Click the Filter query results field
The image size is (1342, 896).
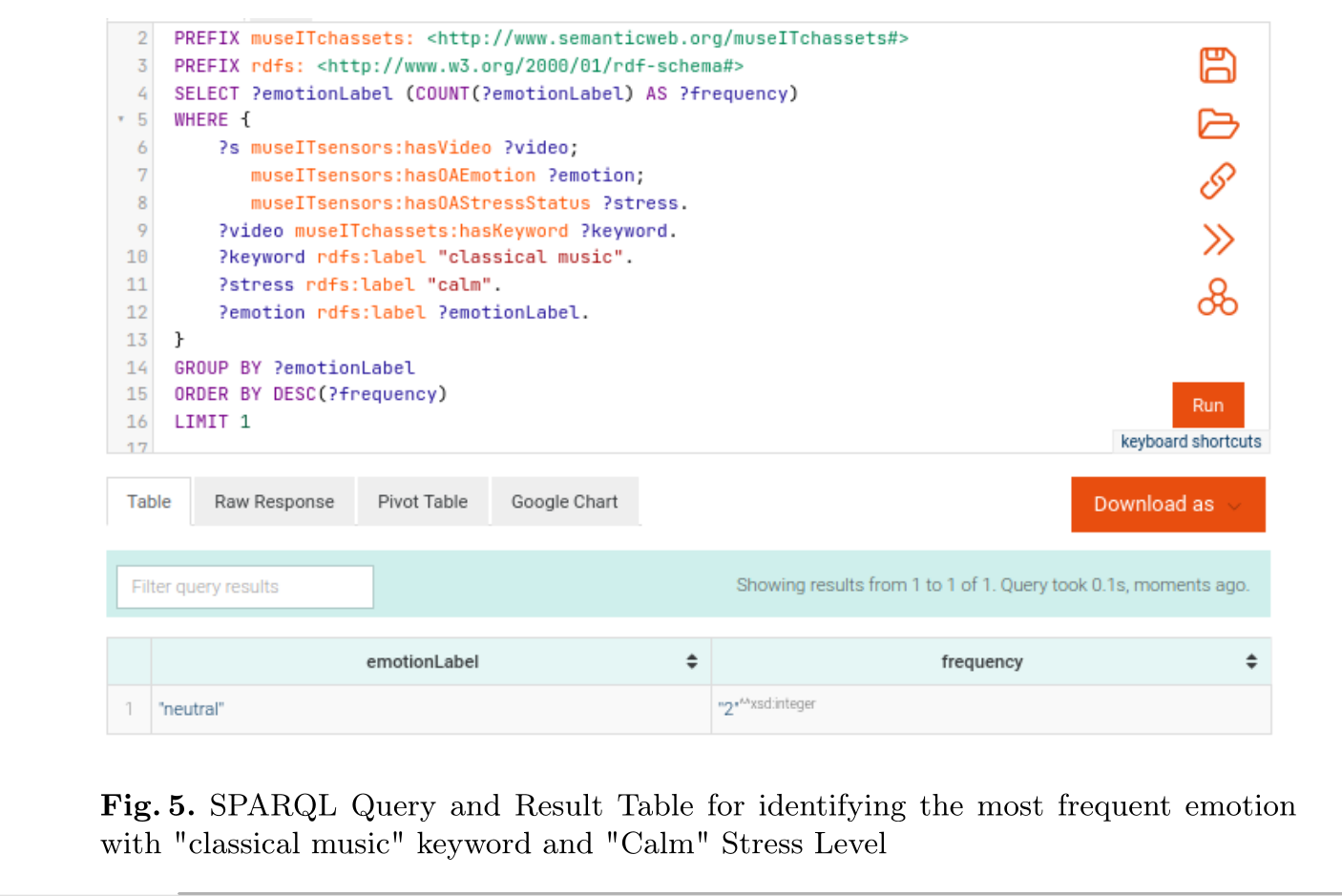[244, 587]
